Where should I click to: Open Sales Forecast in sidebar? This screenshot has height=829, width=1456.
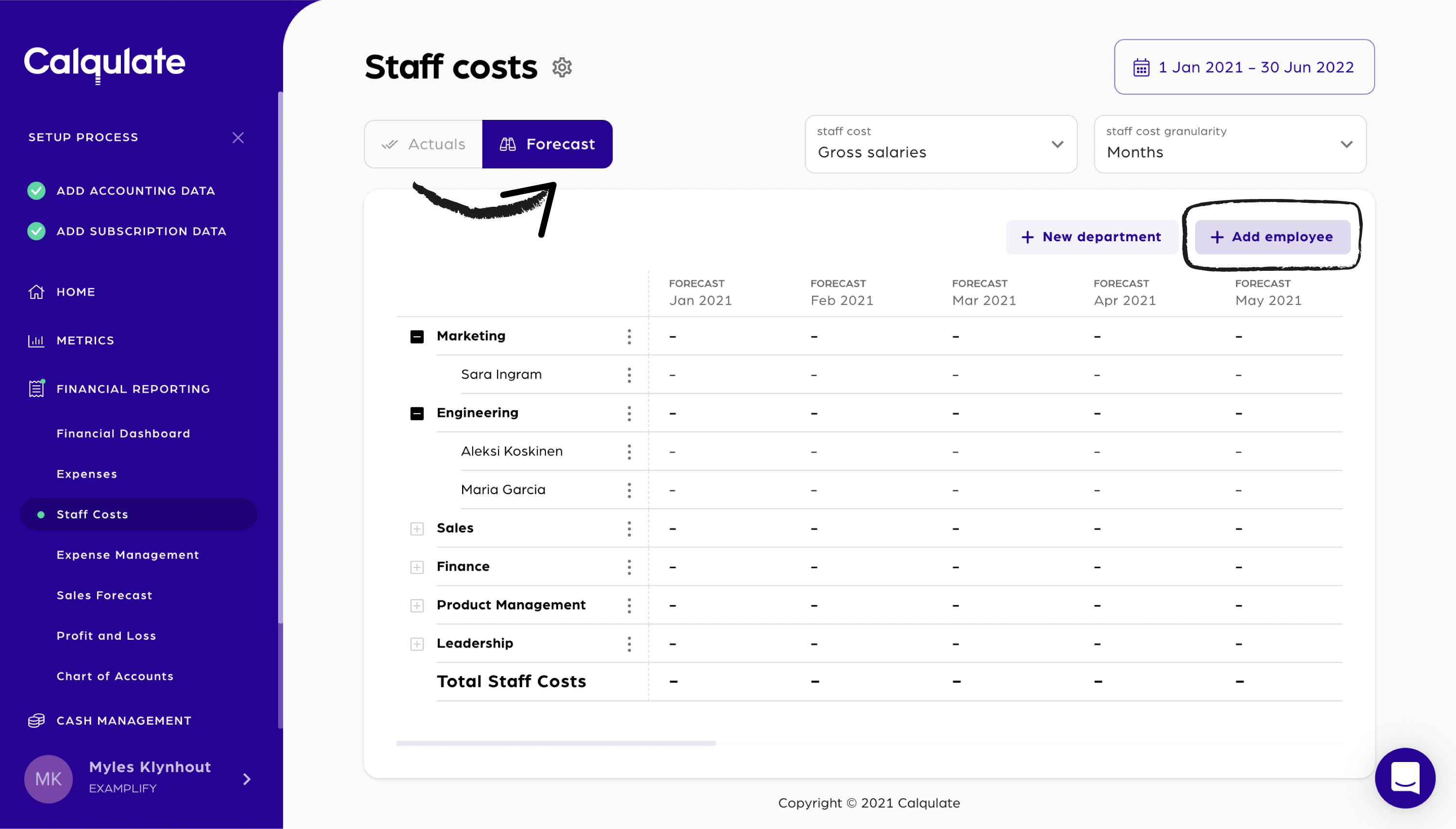(x=104, y=595)
